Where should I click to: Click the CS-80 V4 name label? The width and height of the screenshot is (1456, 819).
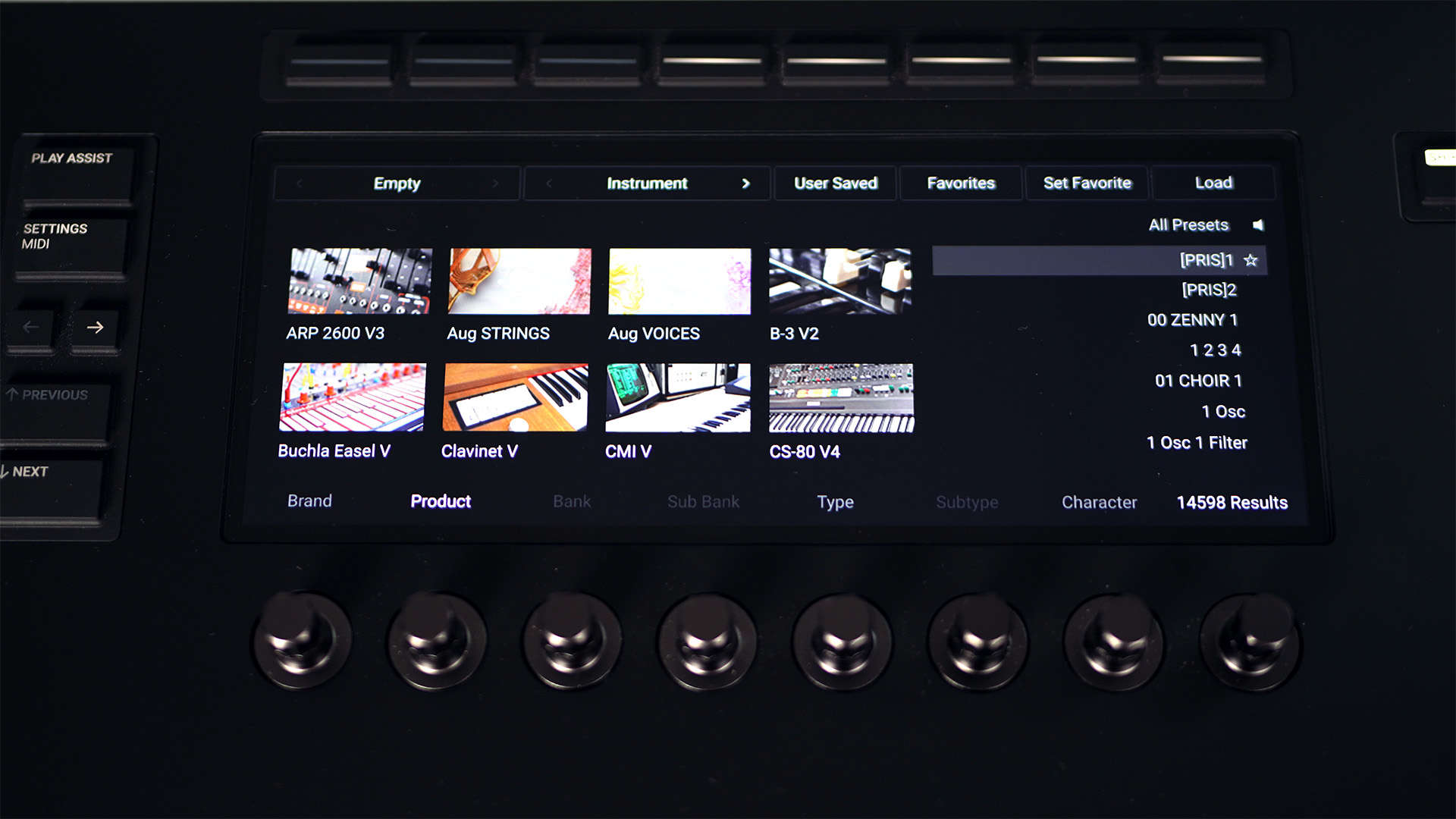point(805,452)
